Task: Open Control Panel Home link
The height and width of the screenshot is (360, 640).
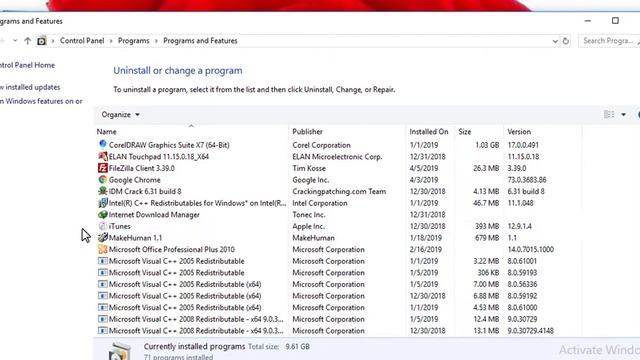Action: click(x=27, y=65)
